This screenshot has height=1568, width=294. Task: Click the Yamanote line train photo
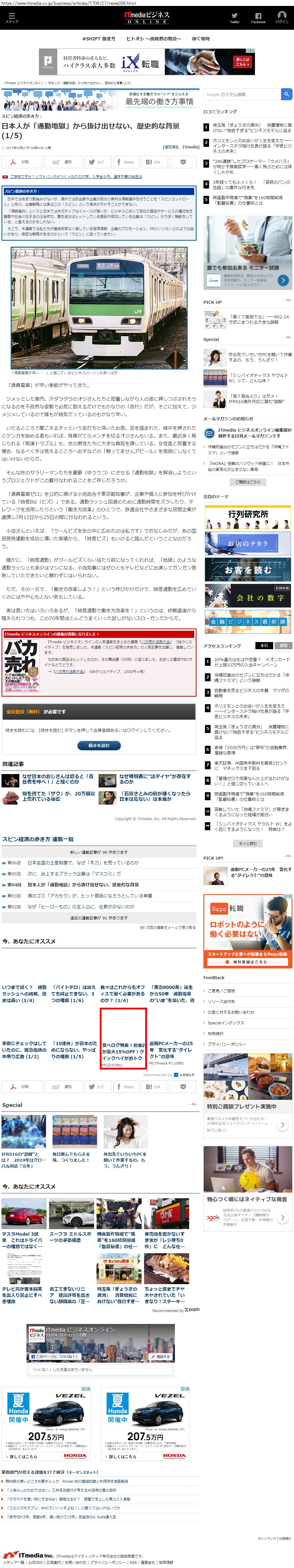[x=99, y=307]
